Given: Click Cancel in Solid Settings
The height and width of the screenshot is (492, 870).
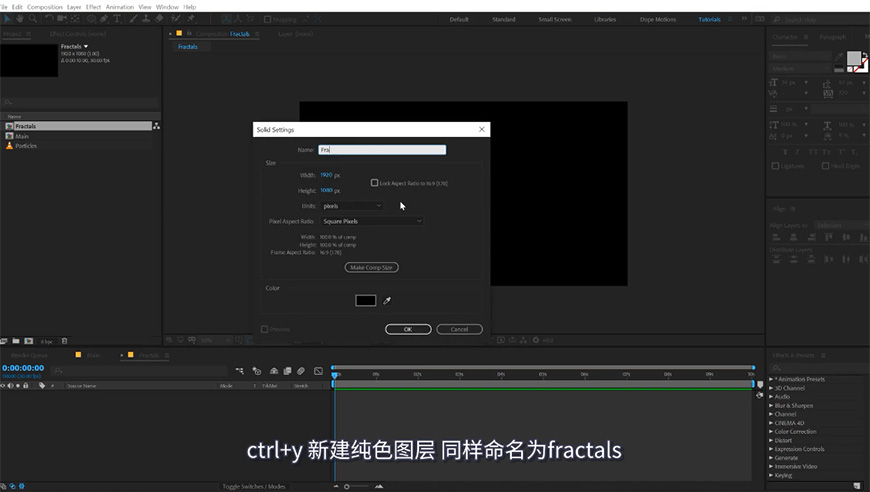Looking at the screenshot, I should pos(459,329).
